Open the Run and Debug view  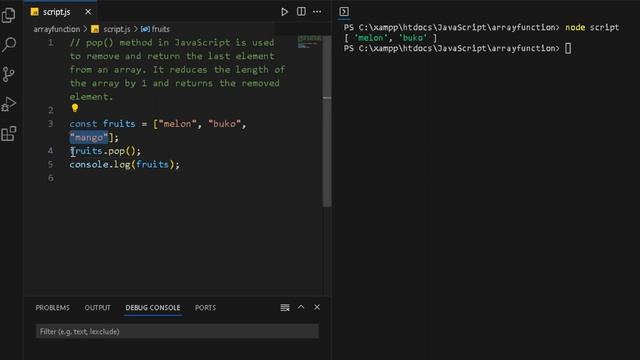pos(9,104)
